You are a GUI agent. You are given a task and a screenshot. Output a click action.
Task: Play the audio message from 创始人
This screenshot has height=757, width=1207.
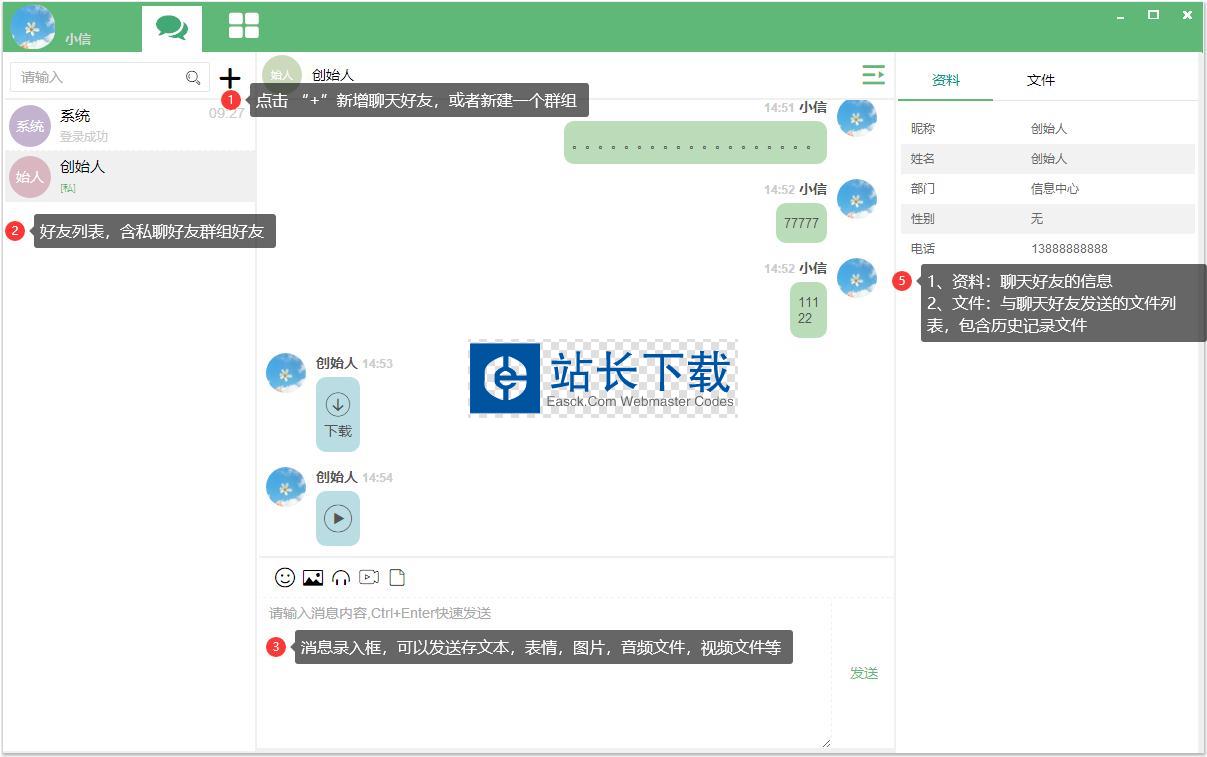(338, 518)
